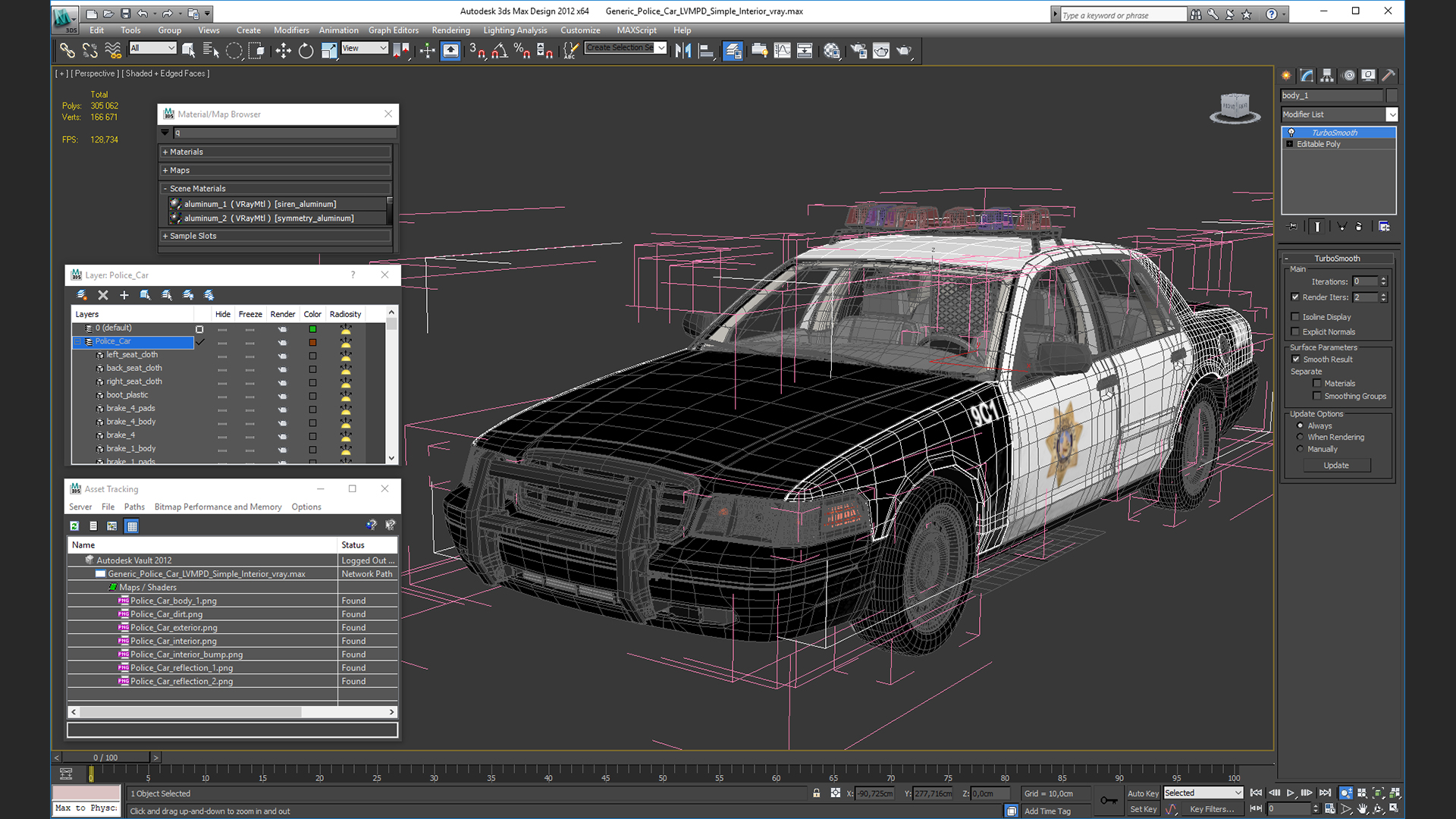1456x819 pixels.
Task: Open the Selected key filter dropdown
Action: coord(1203,793)
